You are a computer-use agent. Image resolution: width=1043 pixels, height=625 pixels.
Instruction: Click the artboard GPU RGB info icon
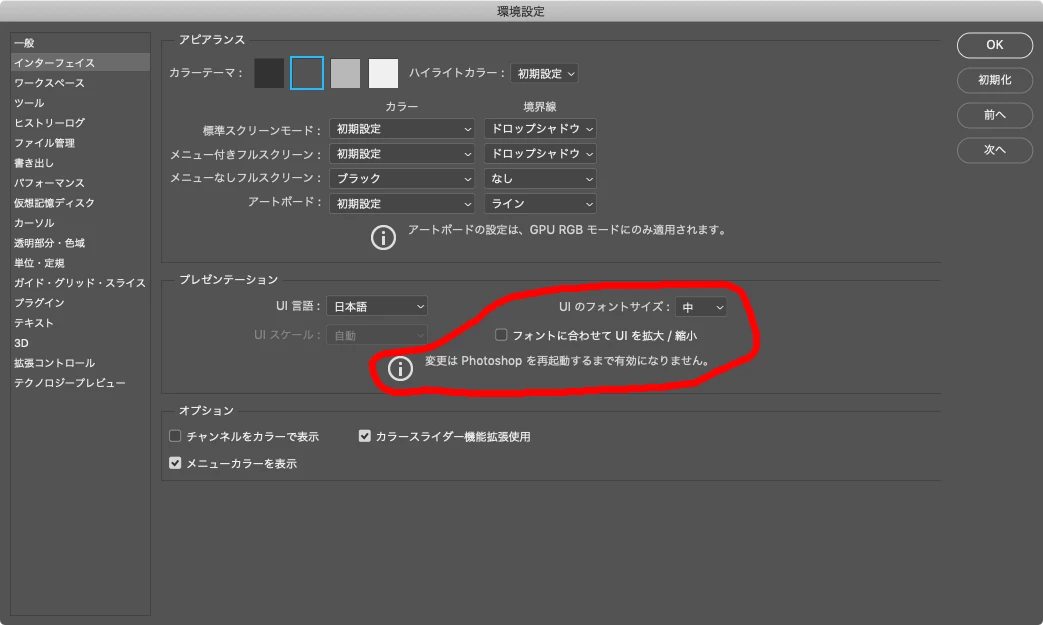pyautogui.click(x=383, y=237)
